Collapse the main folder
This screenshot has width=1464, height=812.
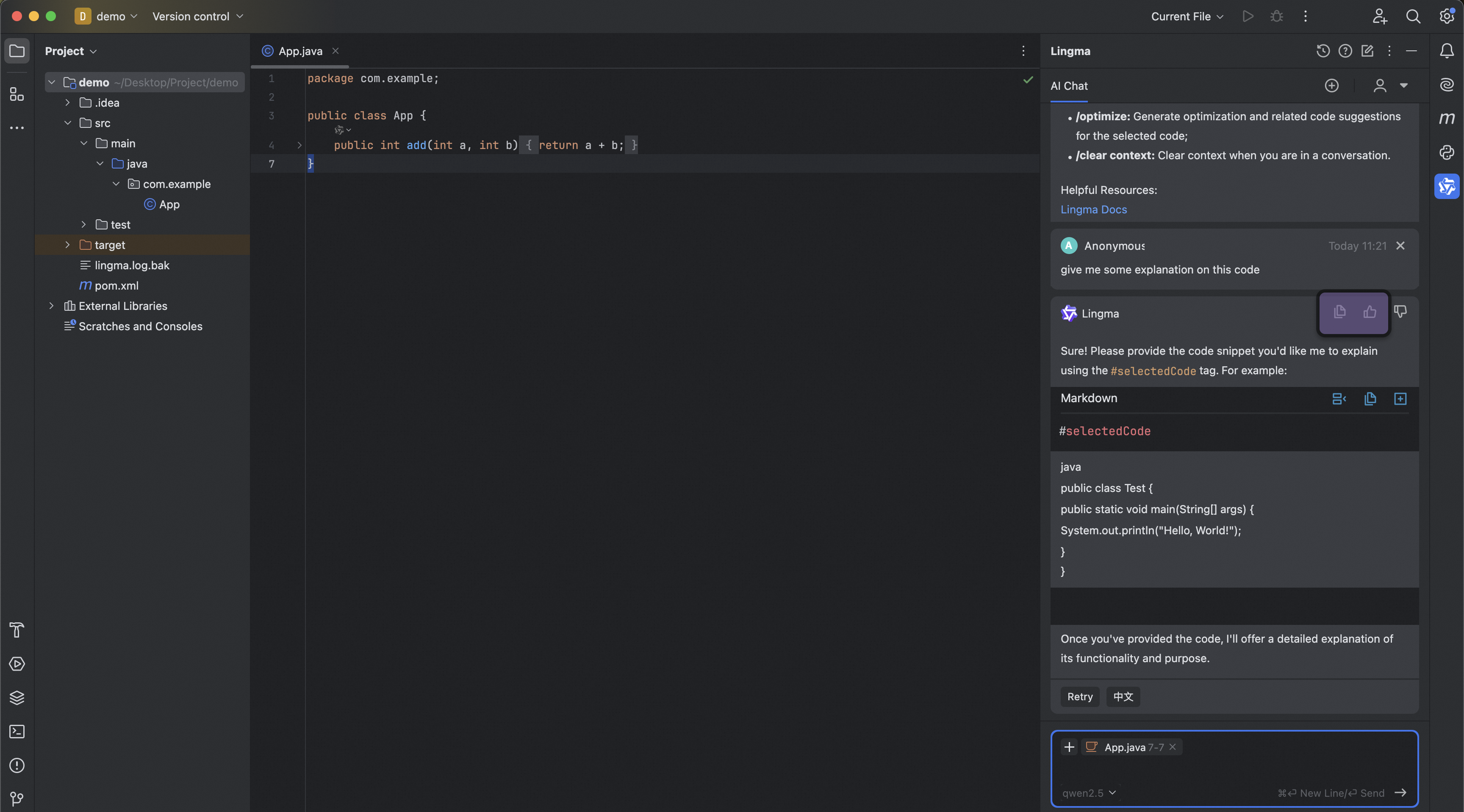[83, 143]
